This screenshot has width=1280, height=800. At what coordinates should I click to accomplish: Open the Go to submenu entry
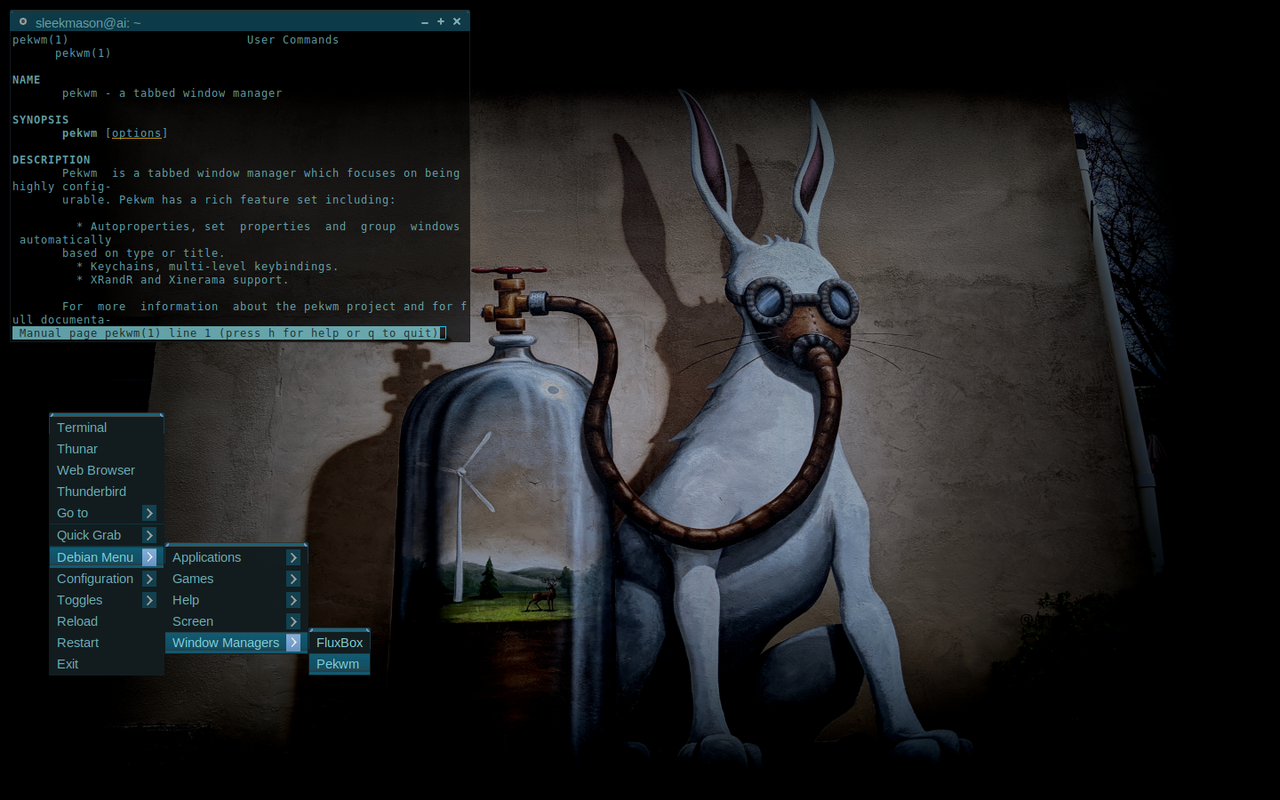pos(106,513)
